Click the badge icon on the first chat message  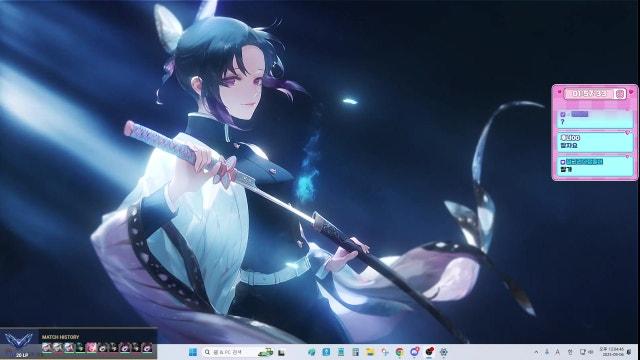point(563,115)
